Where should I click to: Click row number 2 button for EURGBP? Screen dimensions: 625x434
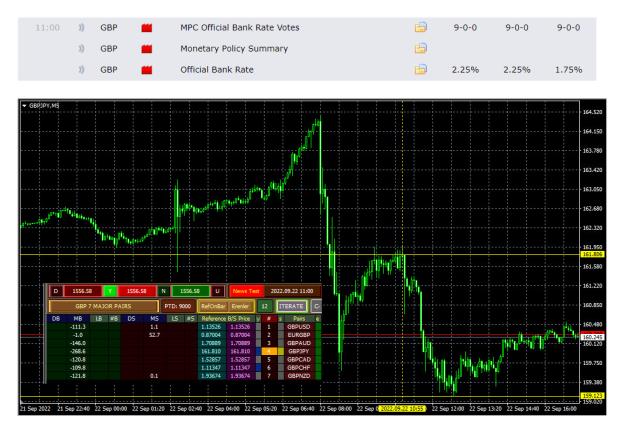tap(269, 335)
